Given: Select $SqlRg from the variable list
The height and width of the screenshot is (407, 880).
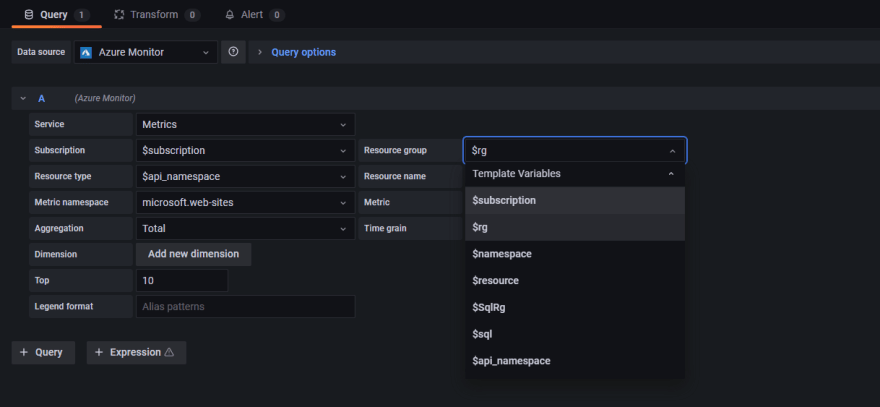Looking at the screenshot, I should click(575, 308).
